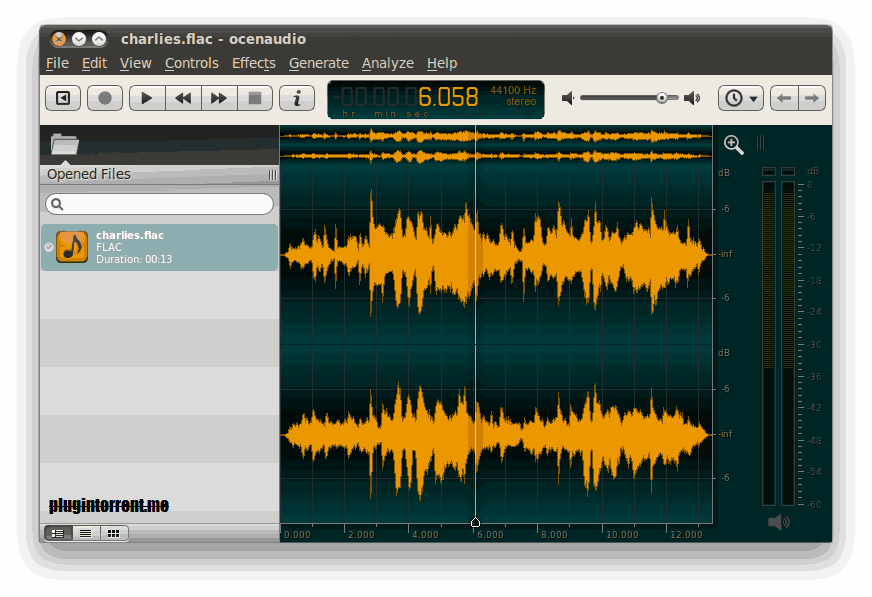Play the audio with the Play button
The image size is (872, 597).
[x=147, y=98]
